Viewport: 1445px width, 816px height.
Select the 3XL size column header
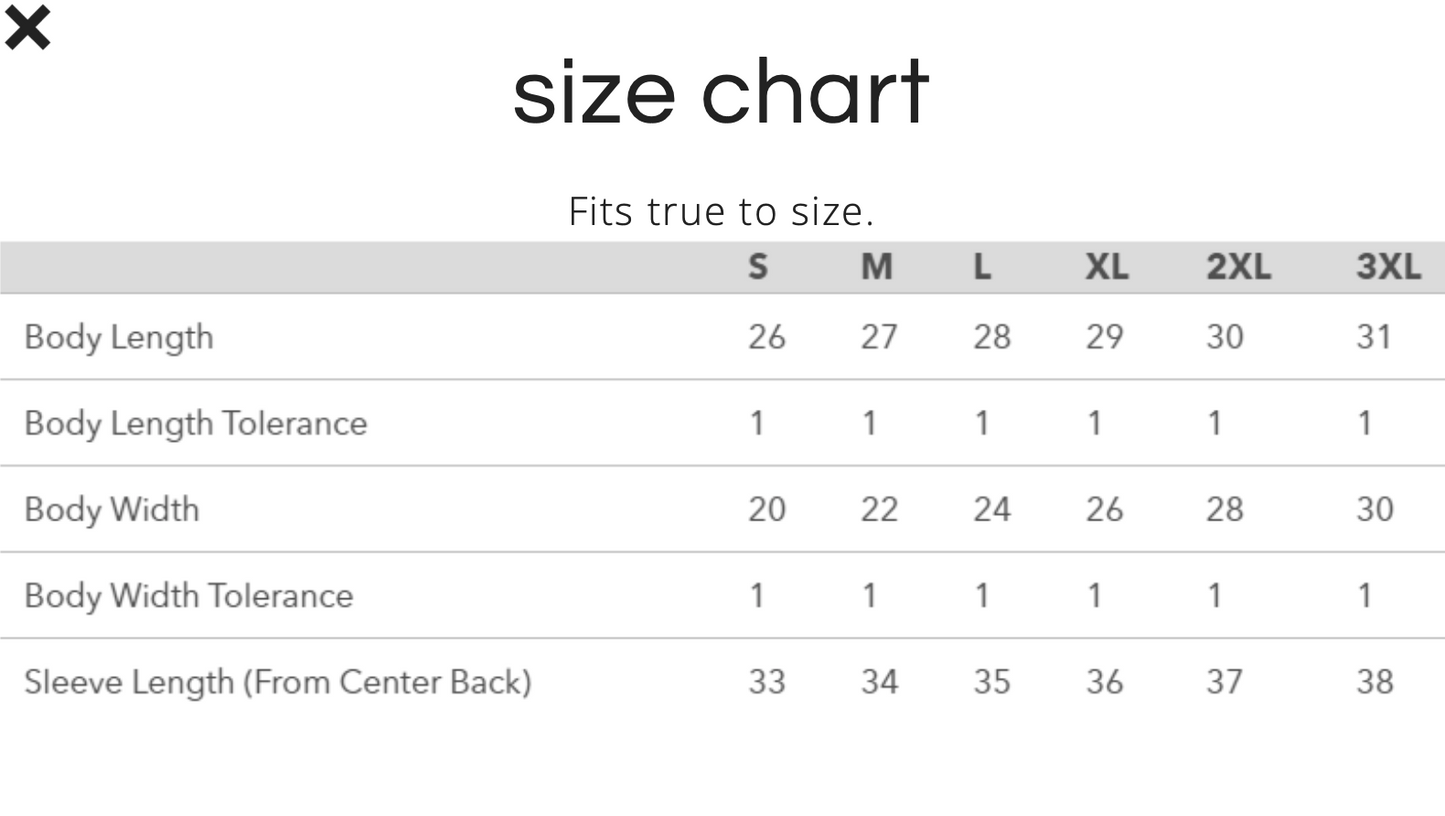click(x=1388, y=267)
